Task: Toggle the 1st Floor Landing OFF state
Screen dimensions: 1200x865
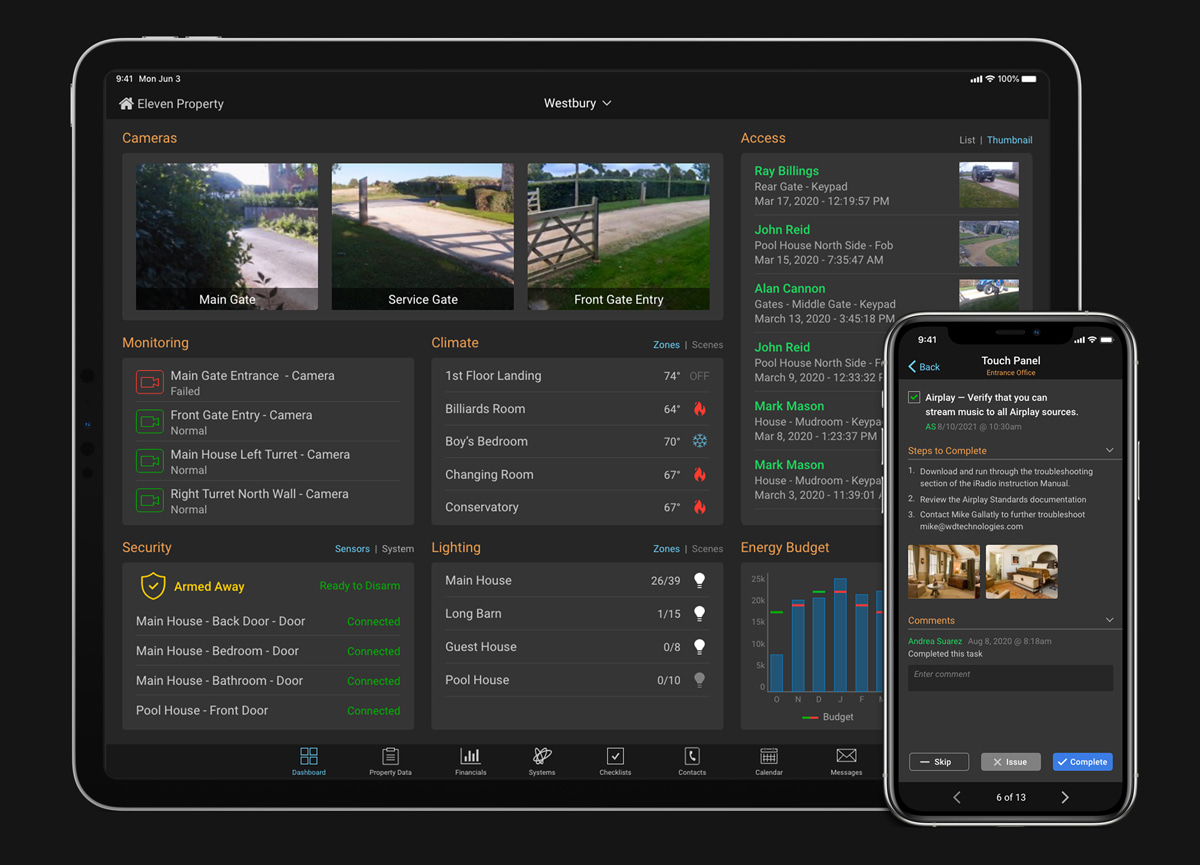Action: [699, 376]
